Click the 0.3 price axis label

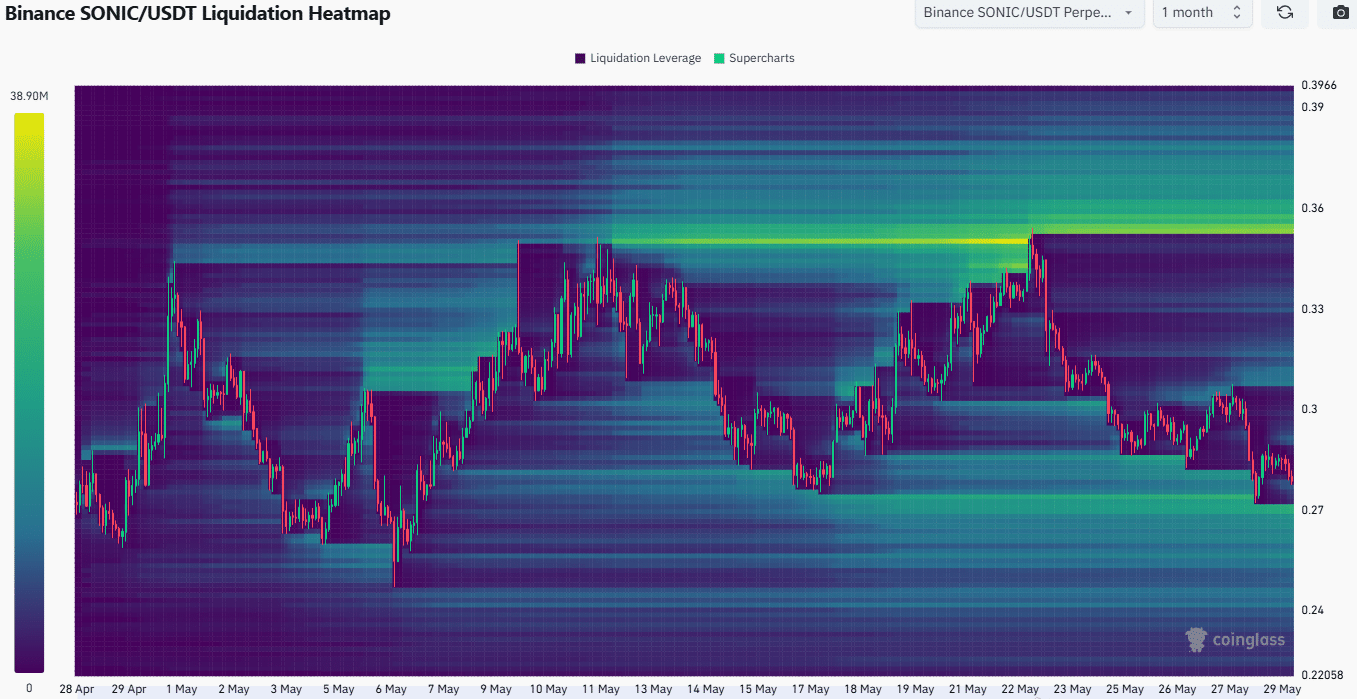pos(1309,409)
